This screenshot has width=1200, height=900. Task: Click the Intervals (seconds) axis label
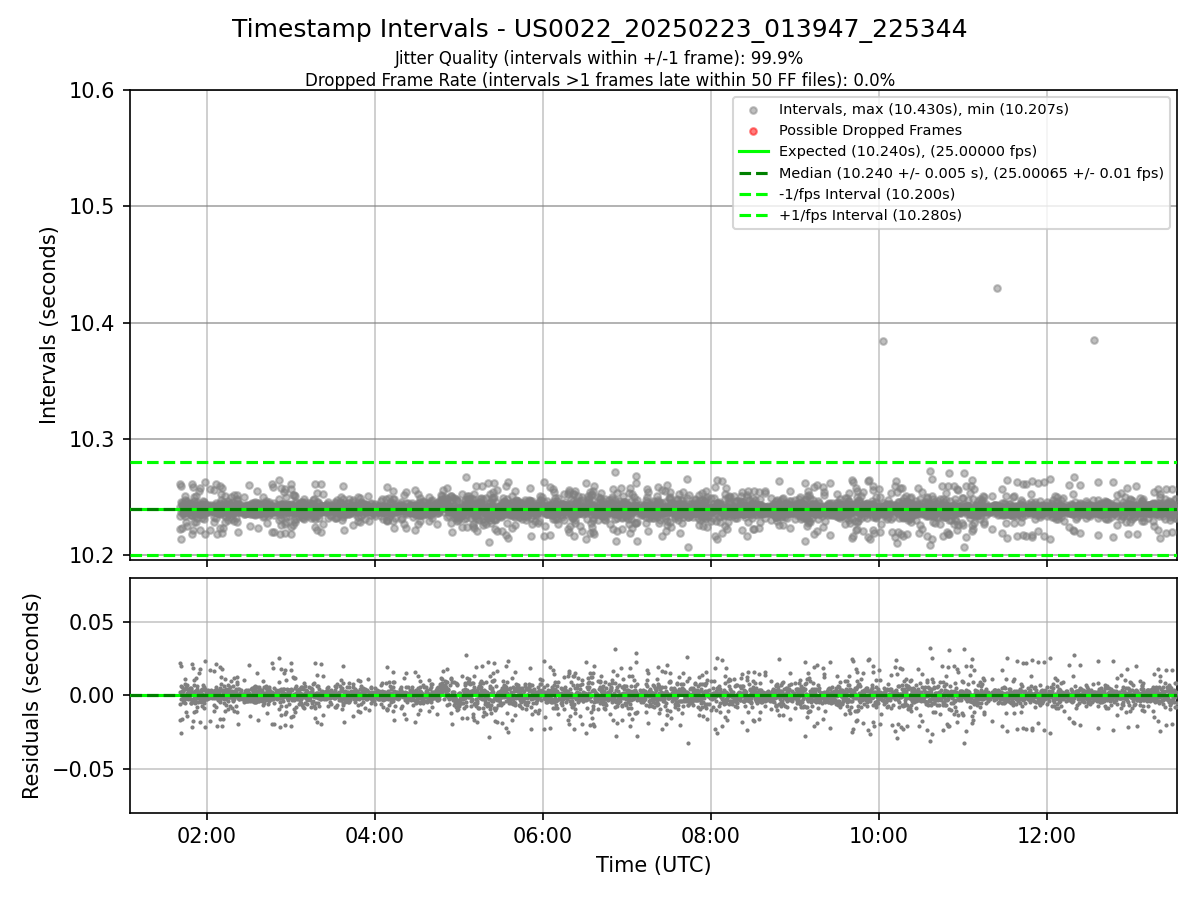tap(49, 324)
